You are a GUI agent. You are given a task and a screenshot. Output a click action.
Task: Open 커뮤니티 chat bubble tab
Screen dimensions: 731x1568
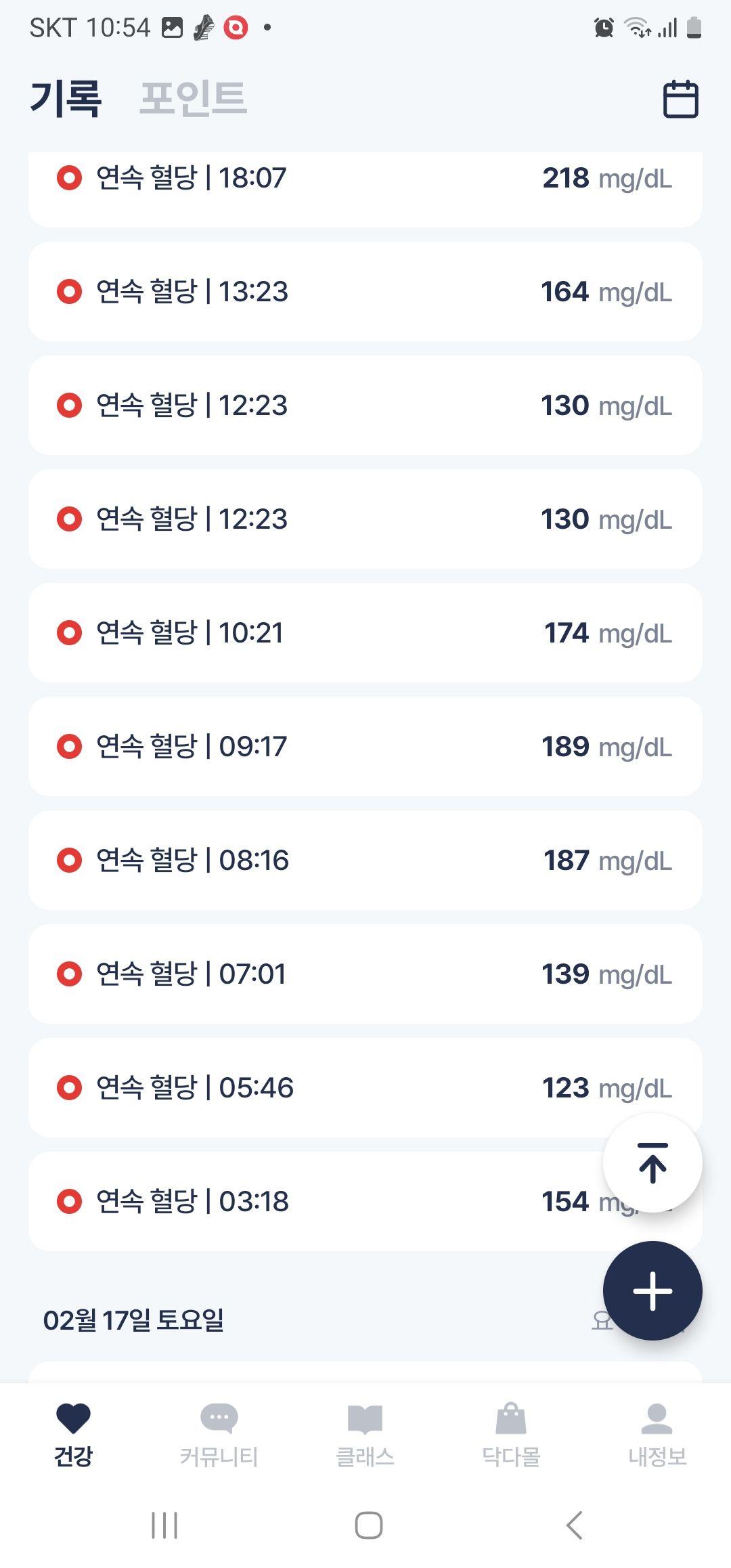(x=219, y=1435)
